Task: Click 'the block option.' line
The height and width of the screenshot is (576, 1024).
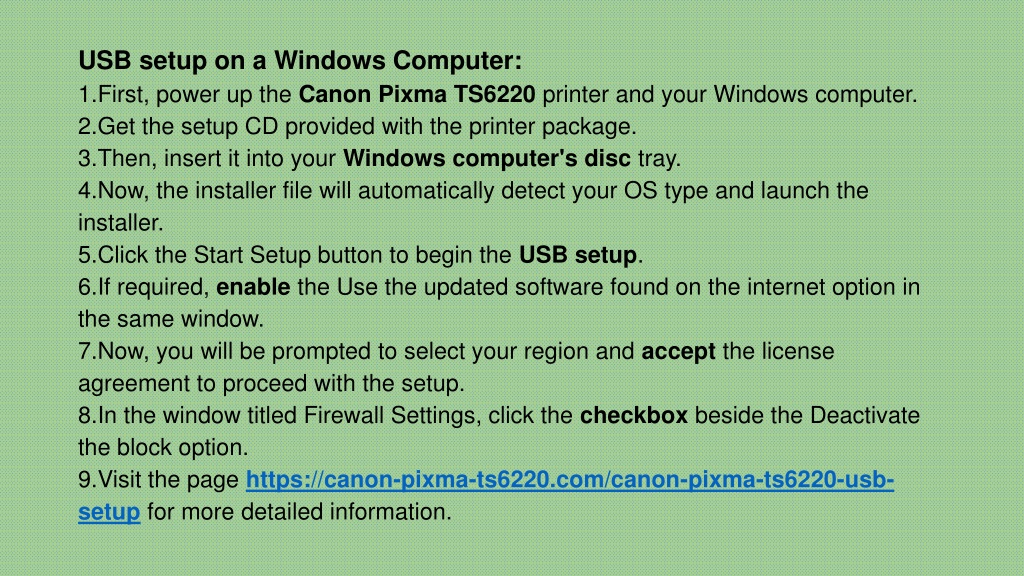Action: [x=163, y=448]
